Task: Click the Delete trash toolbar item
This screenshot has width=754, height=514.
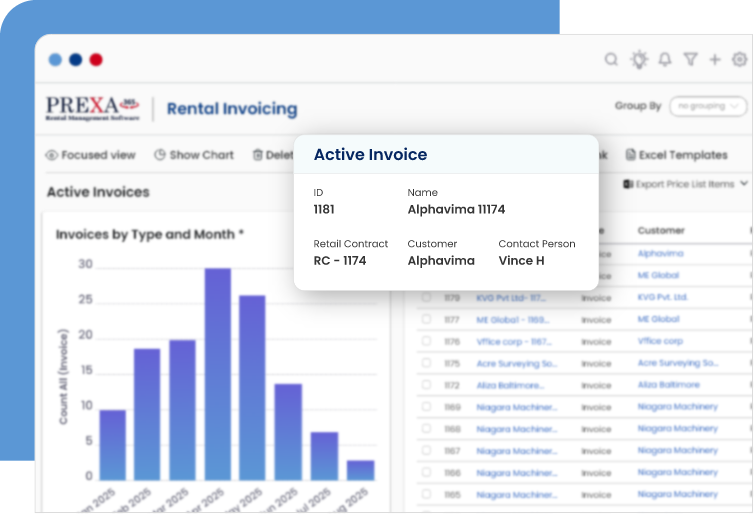Action: (273, 155)
